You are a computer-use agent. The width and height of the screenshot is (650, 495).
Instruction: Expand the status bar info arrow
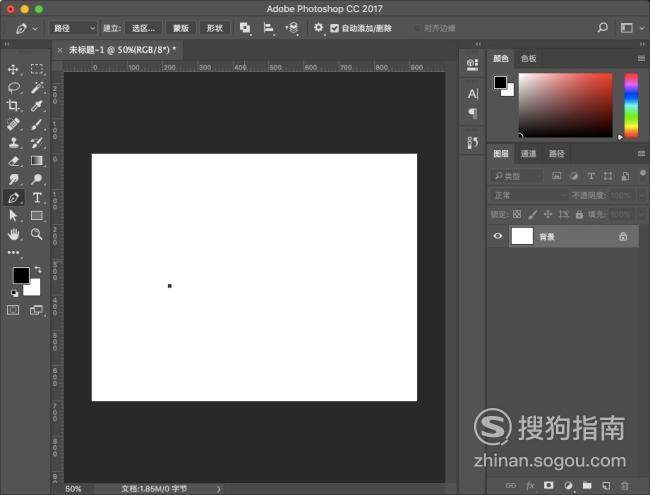tap(218, 489)
